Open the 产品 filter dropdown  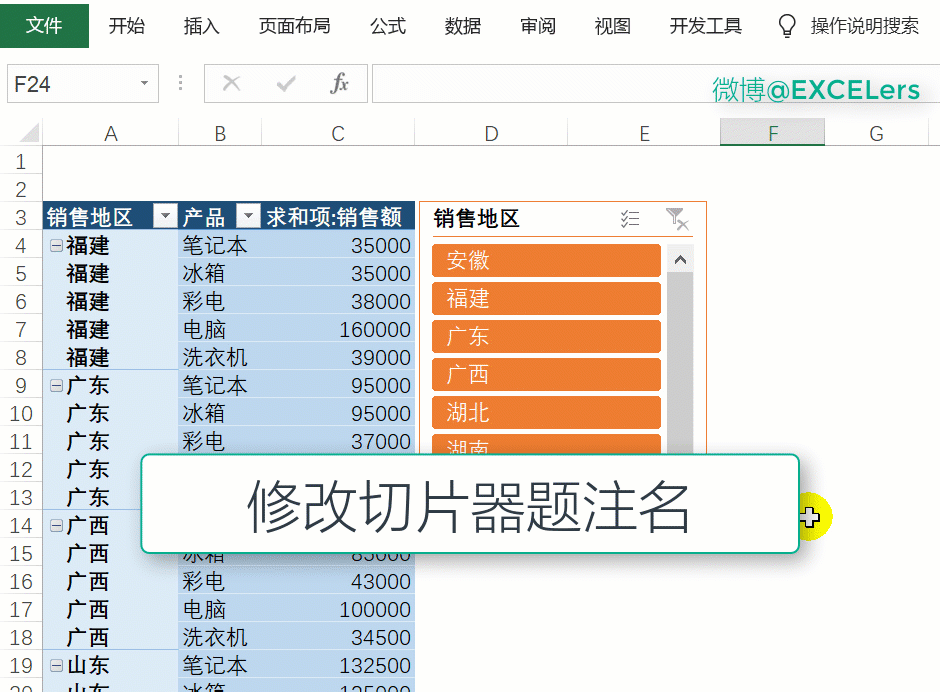[x=248, y=217]
